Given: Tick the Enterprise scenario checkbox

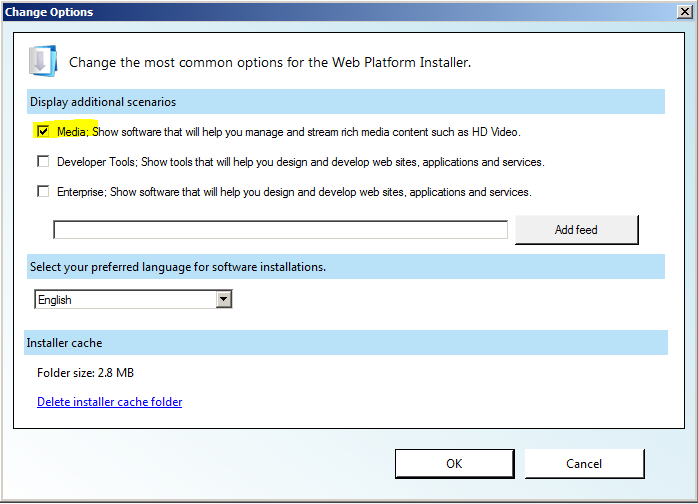Looking at the screenshot, I should point(43,191).
